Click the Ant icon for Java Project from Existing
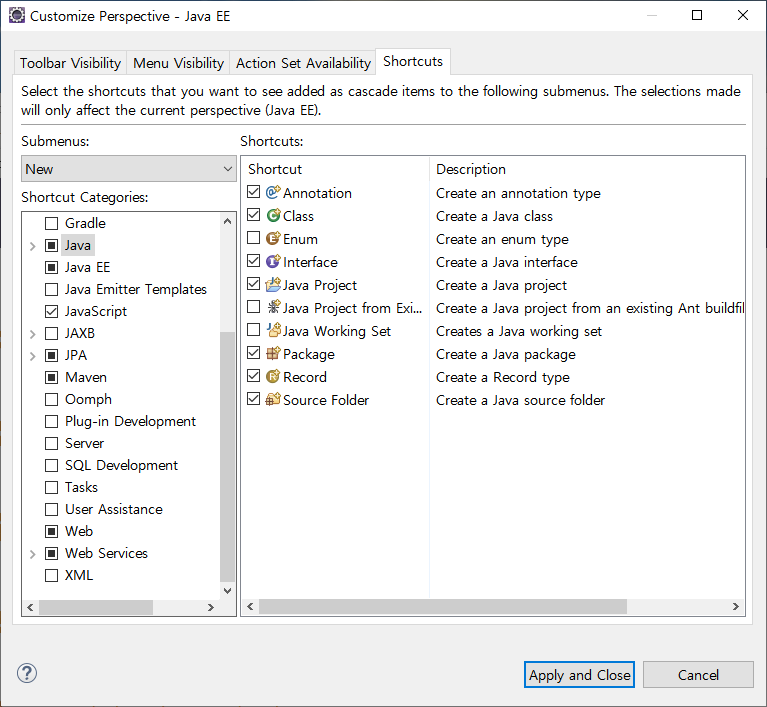The width and height of the screenshot is (767, 707). pos(273,307)
